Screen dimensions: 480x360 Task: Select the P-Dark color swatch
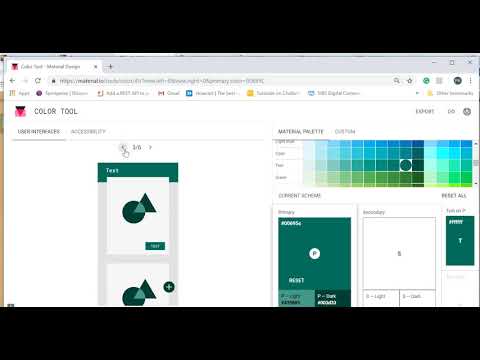click(x=333, y=298)
